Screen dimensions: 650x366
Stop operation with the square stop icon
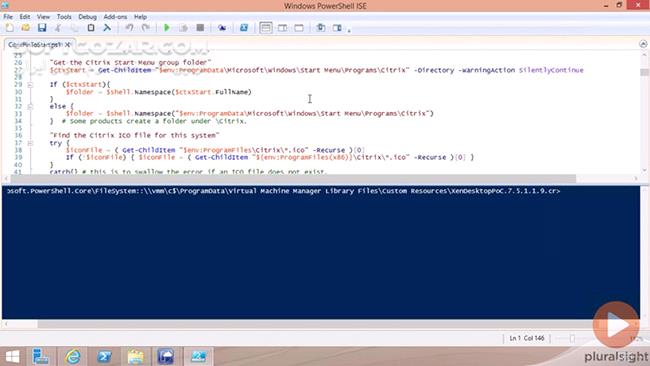point(200,28)
